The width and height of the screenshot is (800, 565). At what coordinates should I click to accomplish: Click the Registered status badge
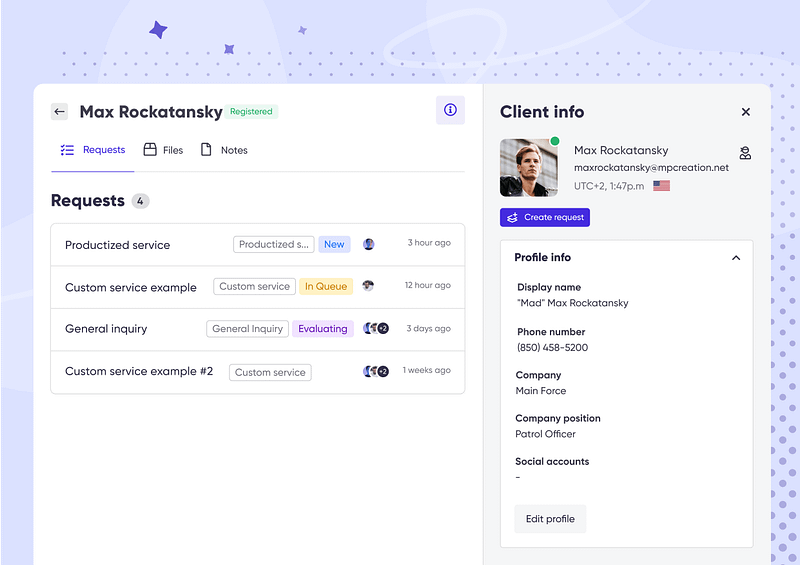pos(251,111)
